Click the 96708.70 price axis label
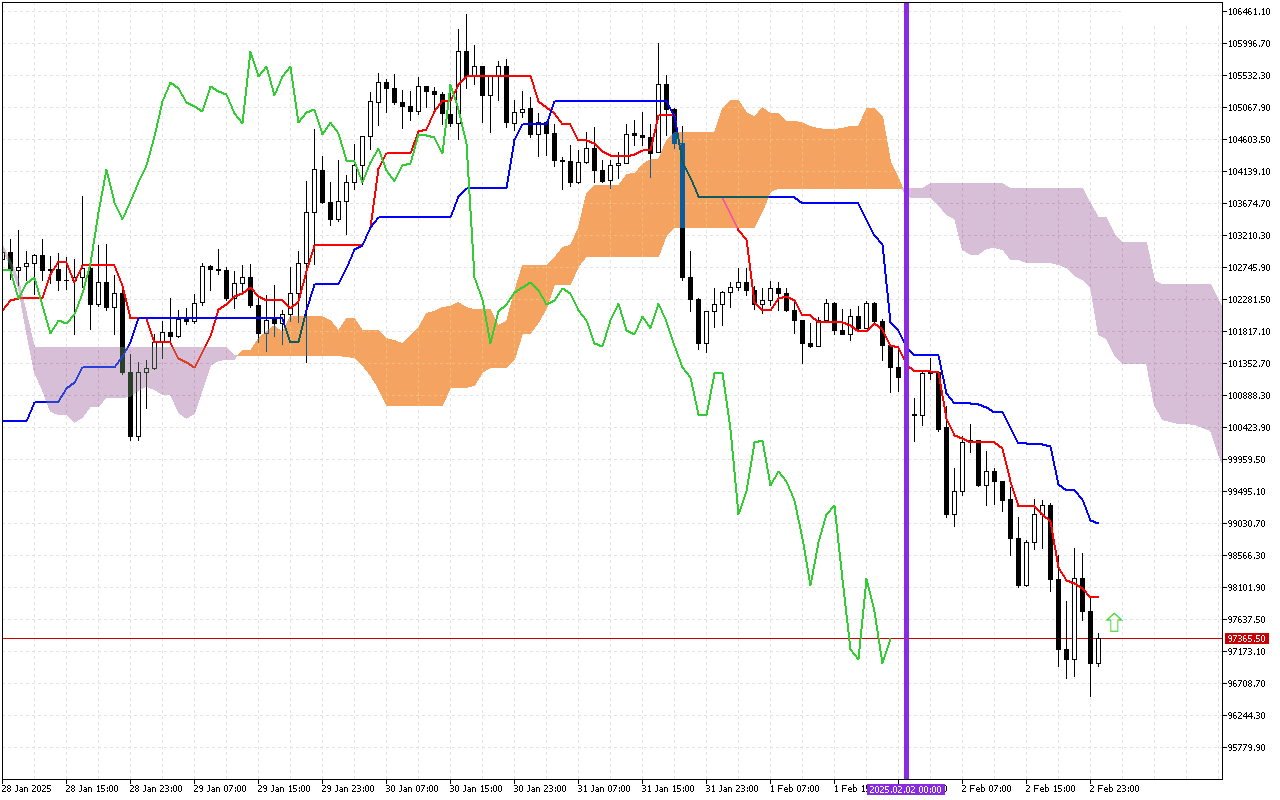 1247,684
